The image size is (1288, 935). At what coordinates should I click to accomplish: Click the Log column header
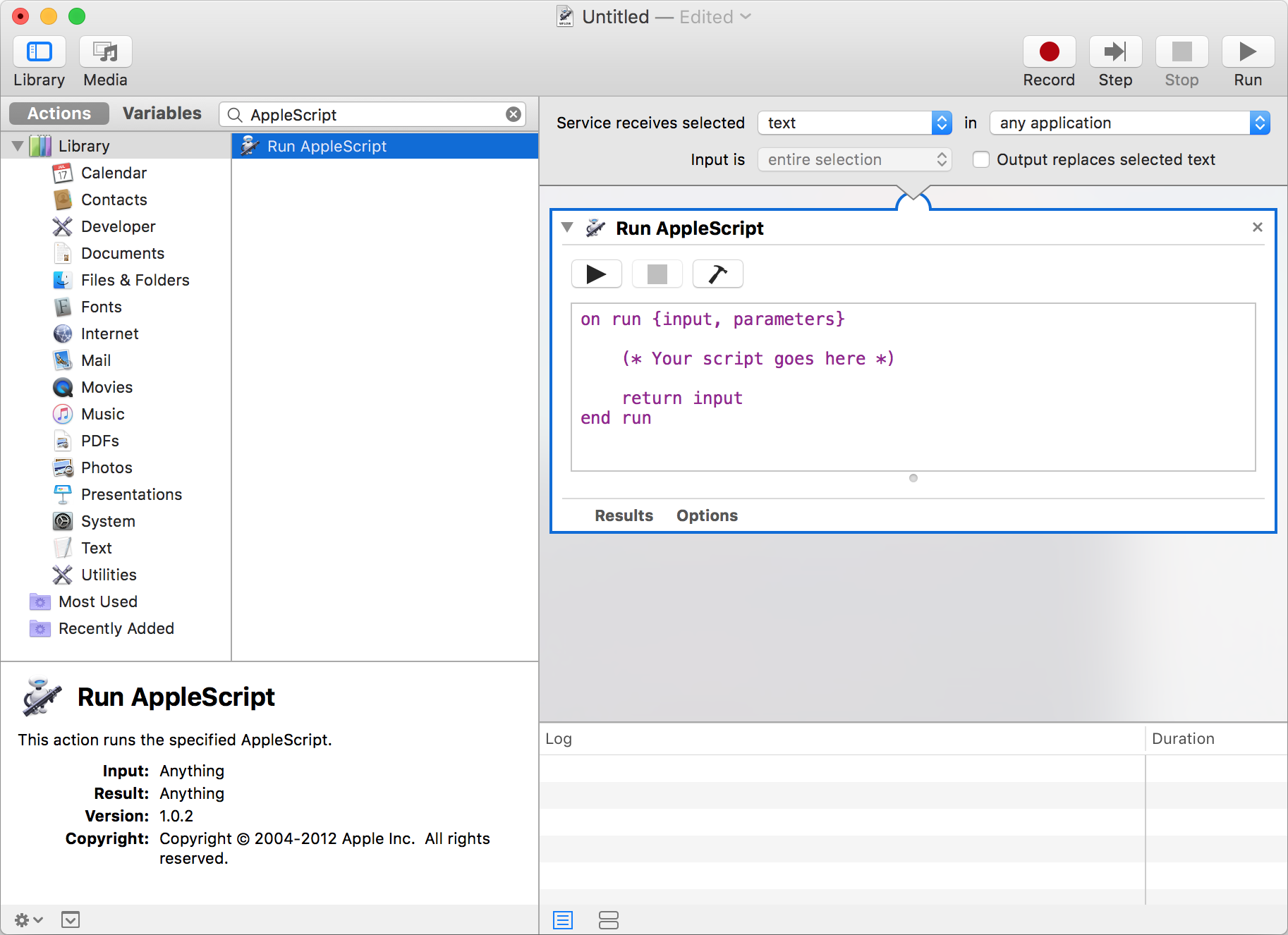pos(842,738)
